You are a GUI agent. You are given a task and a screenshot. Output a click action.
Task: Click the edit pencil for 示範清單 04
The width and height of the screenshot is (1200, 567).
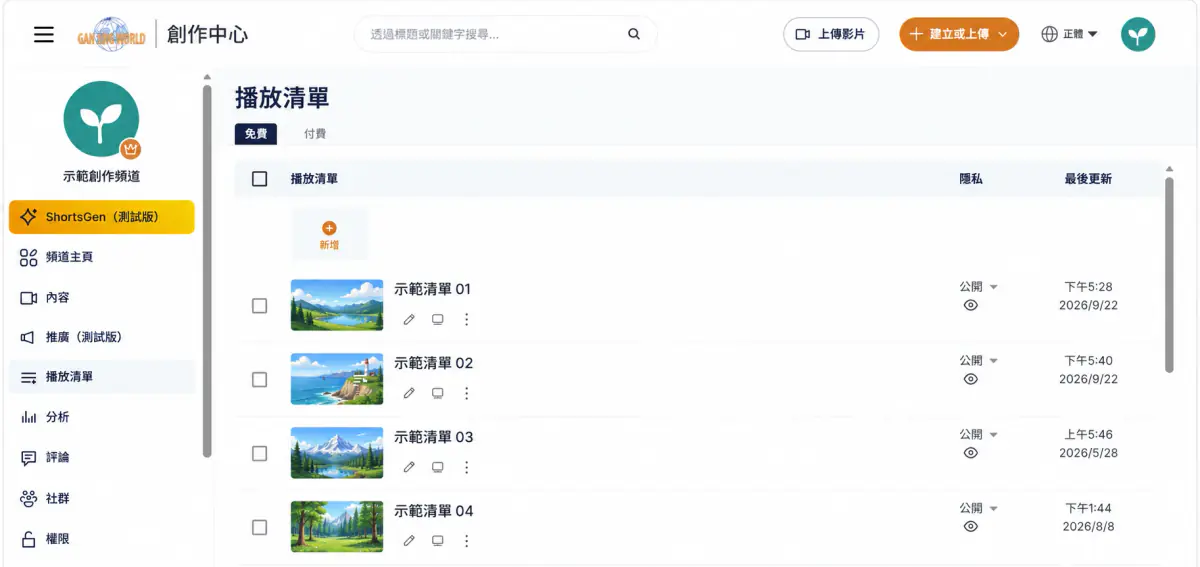(409, 541)
